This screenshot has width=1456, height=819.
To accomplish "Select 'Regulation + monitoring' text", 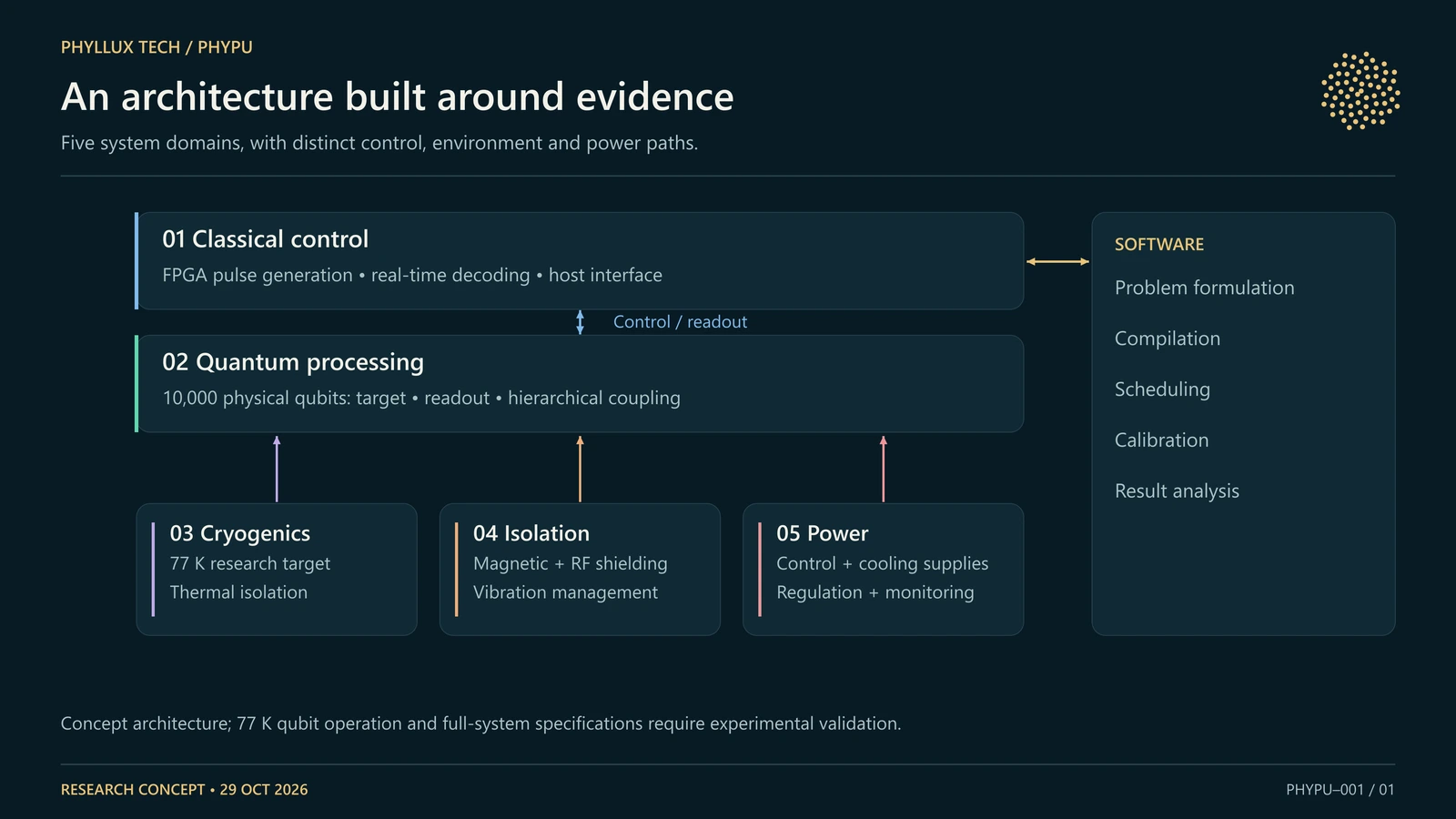I will (875, 592).
